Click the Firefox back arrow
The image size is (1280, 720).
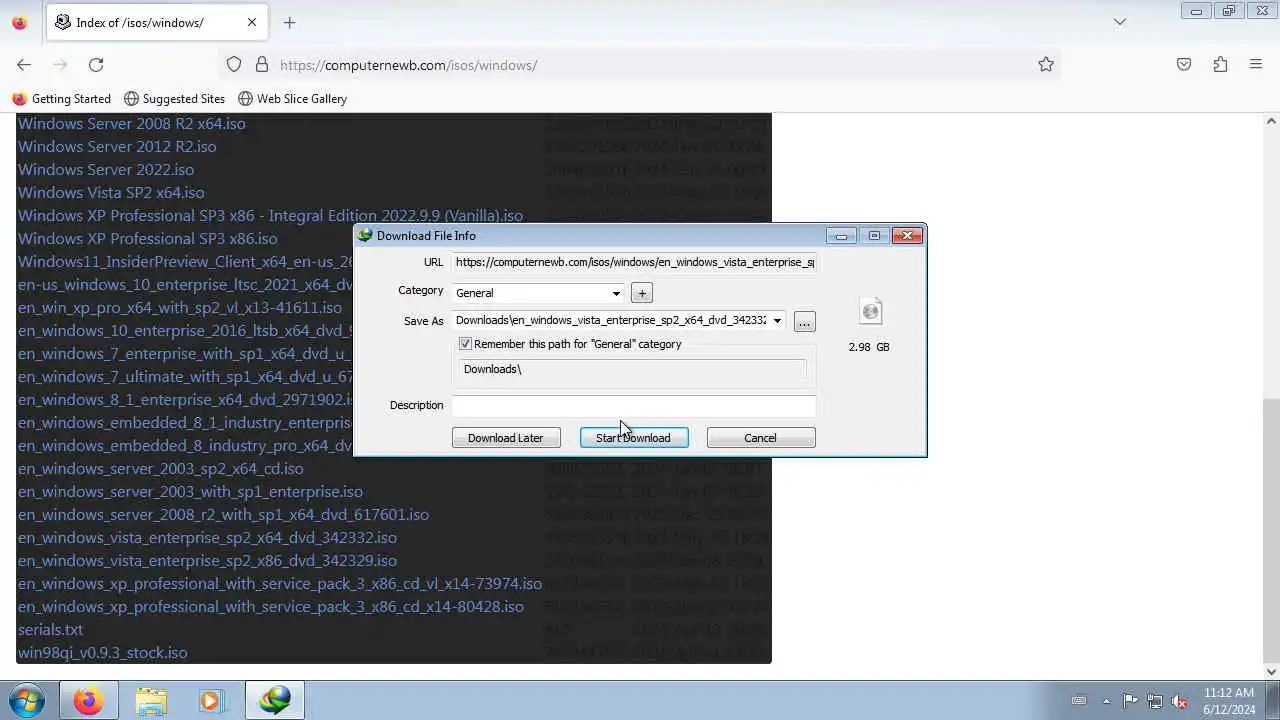point(24,65)
